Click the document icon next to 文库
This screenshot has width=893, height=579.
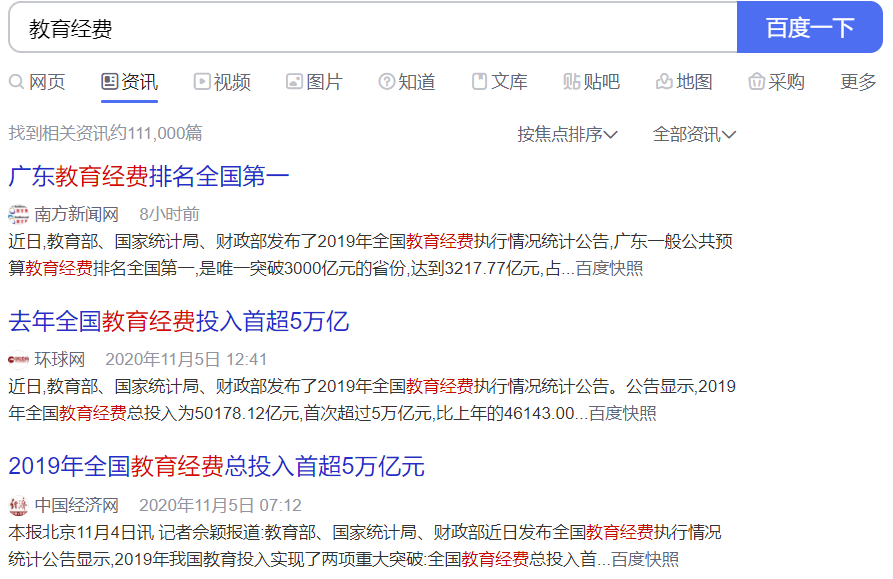477,82
